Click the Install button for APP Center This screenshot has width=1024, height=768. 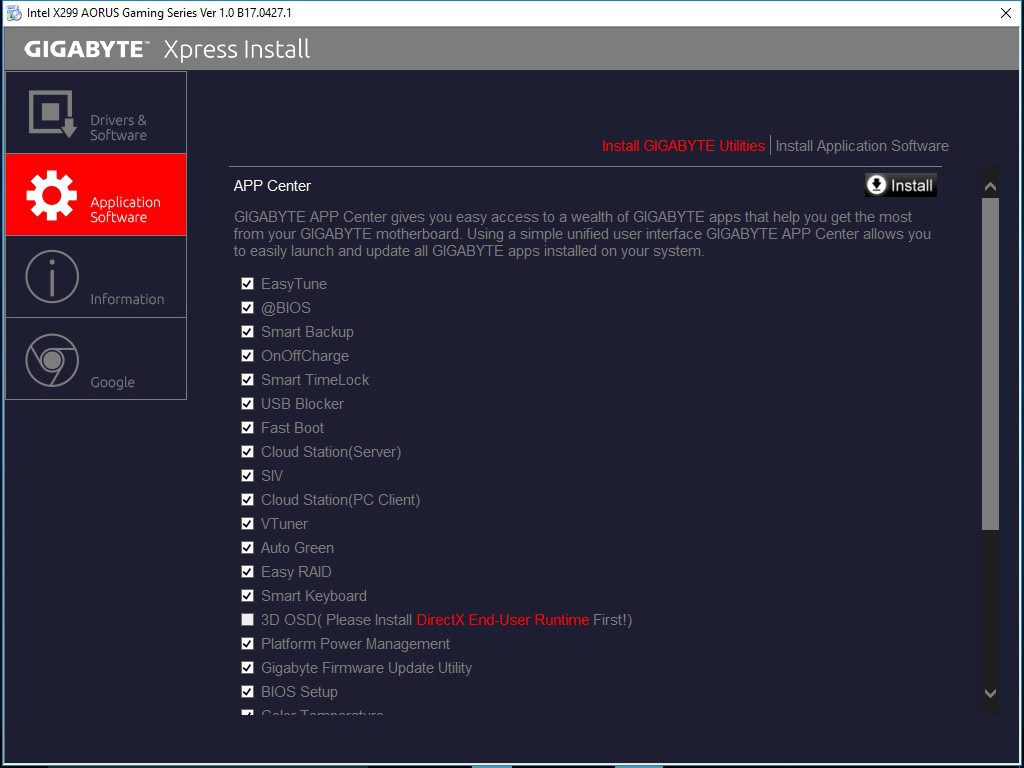901,185
